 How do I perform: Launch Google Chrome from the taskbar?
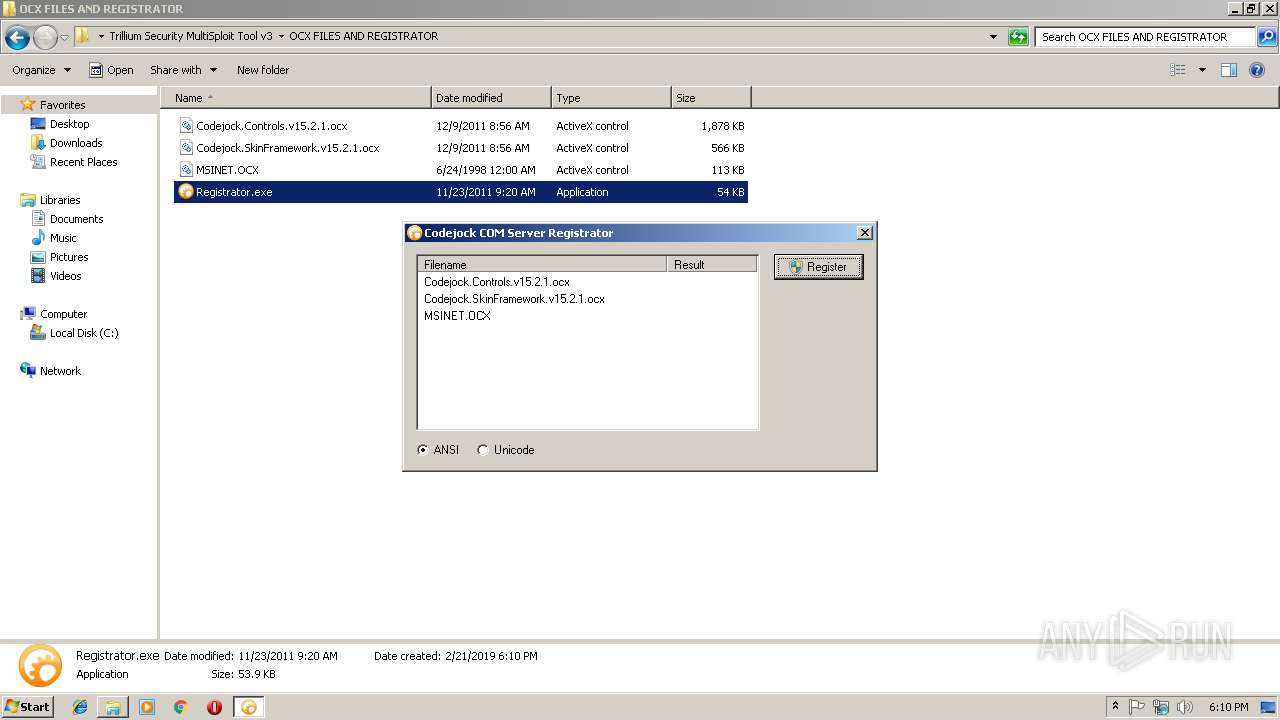pos(181,707)
